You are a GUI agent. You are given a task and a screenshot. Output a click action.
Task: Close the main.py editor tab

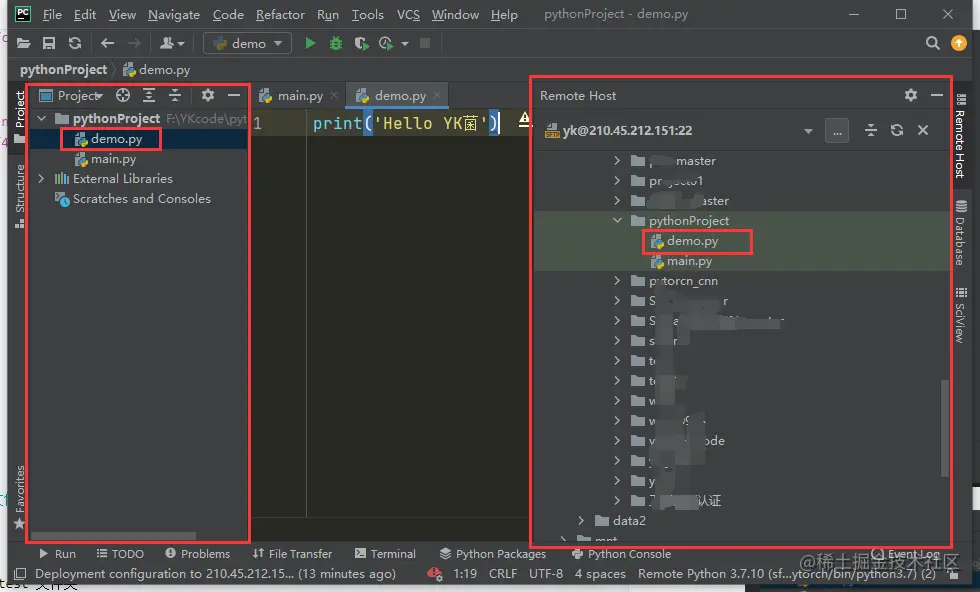point(334,95)
